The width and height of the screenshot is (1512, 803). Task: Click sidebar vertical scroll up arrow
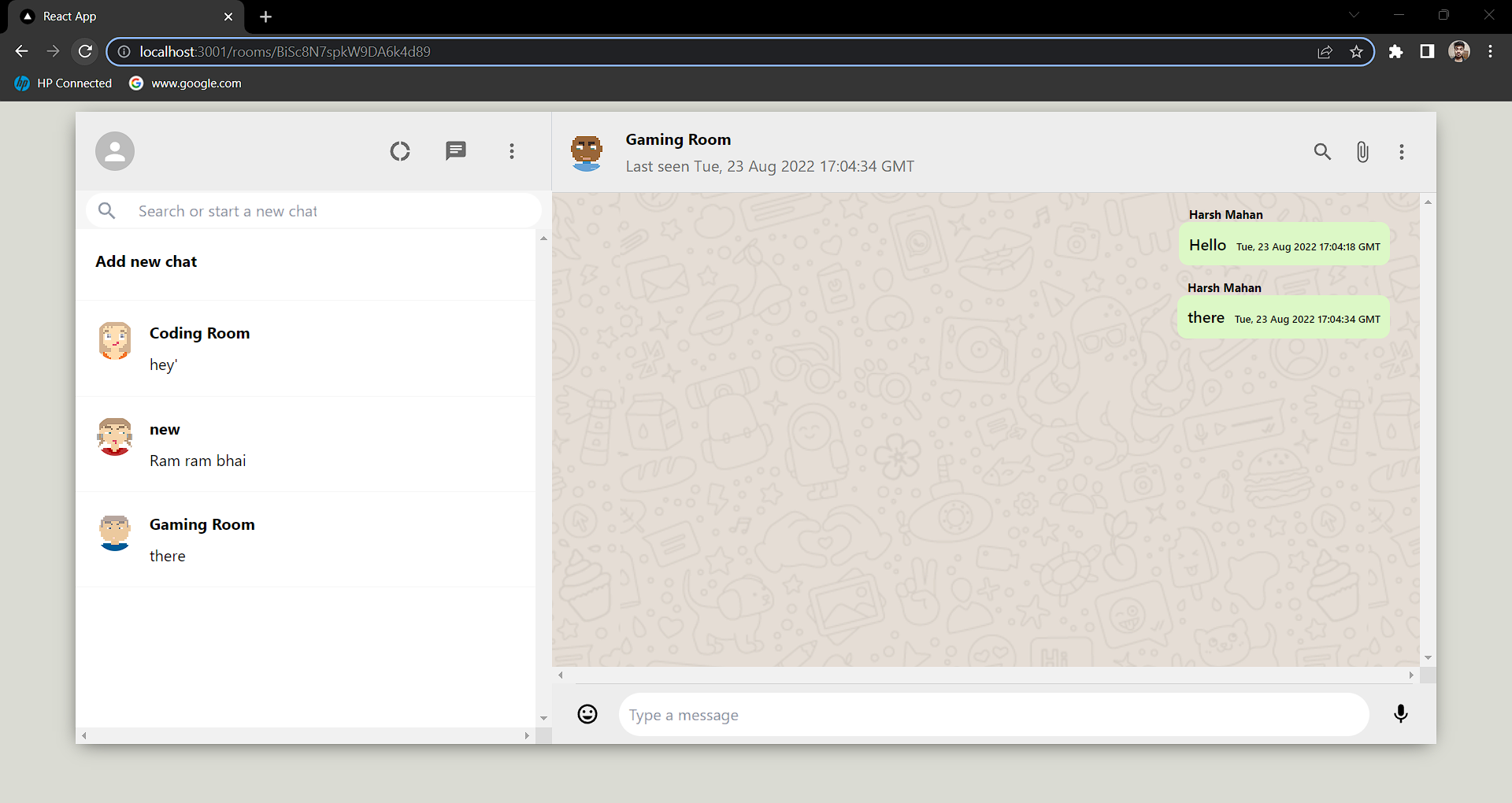pyautogui.click(x=543, y=238)
